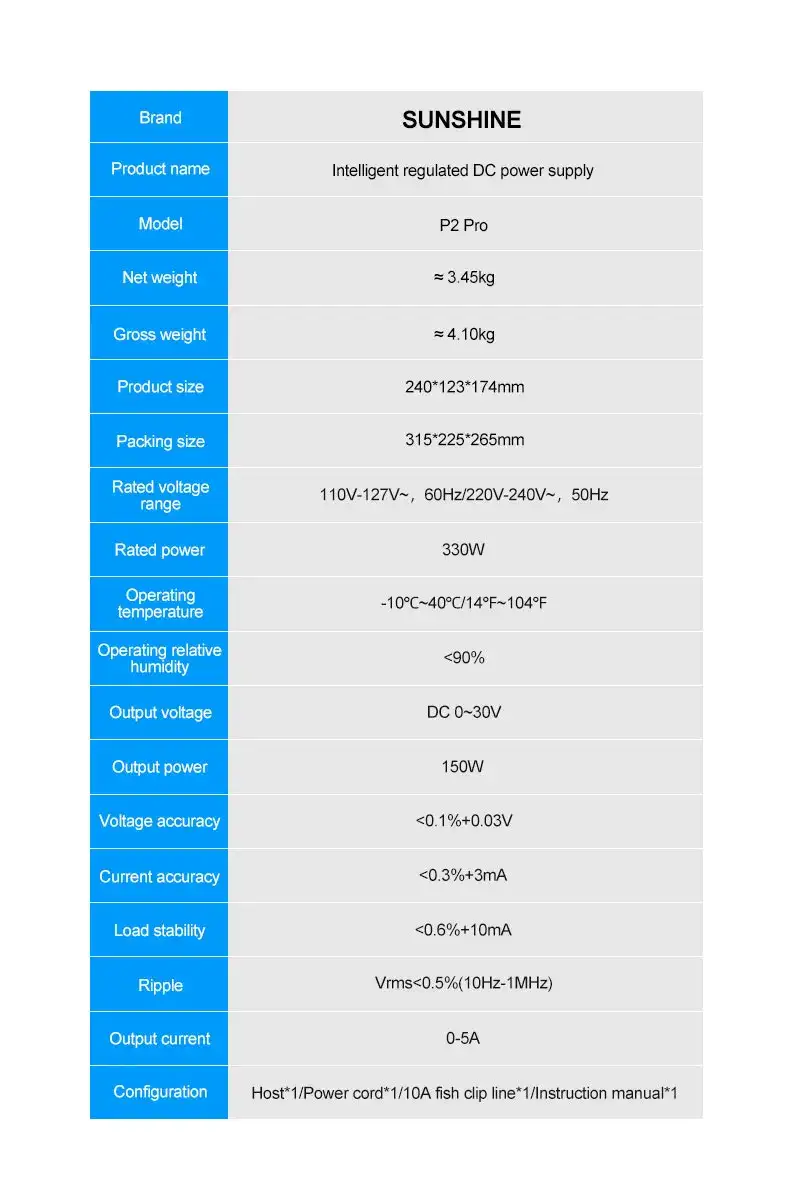The width and height of the screenshot is (800, 1192).
Task: Select the Ripple Vrms value text
Action: (x=463, y=983)
